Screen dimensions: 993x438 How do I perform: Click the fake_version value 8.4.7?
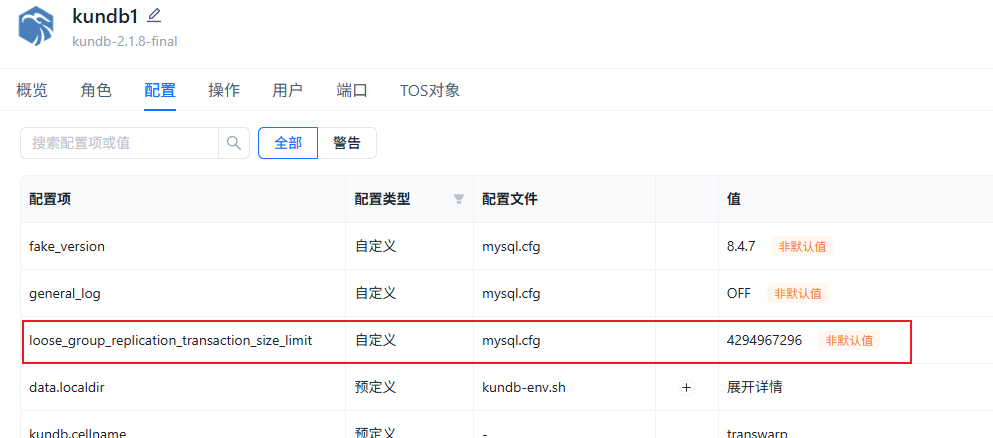tap(741, 246)
